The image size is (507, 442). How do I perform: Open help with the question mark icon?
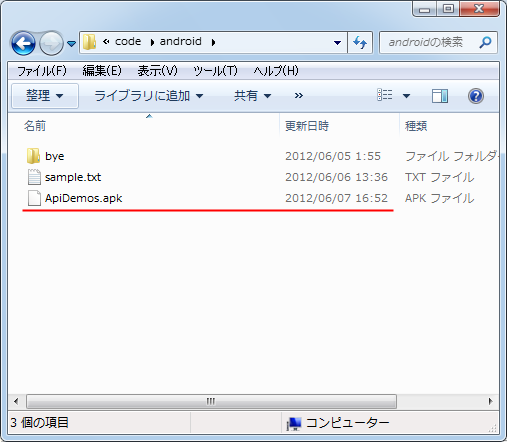coord(476,96)
